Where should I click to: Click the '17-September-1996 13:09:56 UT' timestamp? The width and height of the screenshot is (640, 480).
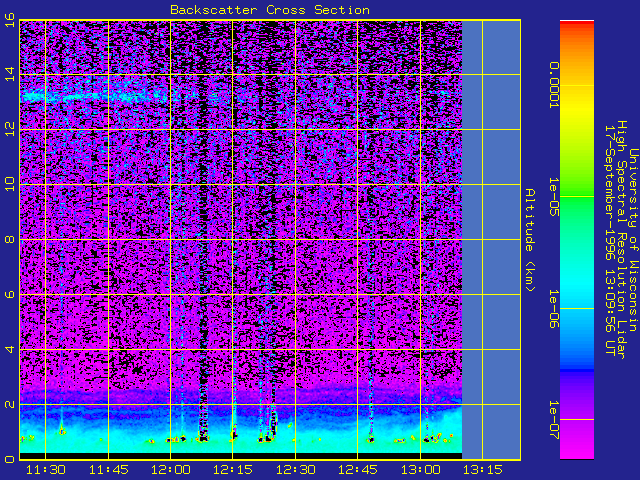[609, 240]
